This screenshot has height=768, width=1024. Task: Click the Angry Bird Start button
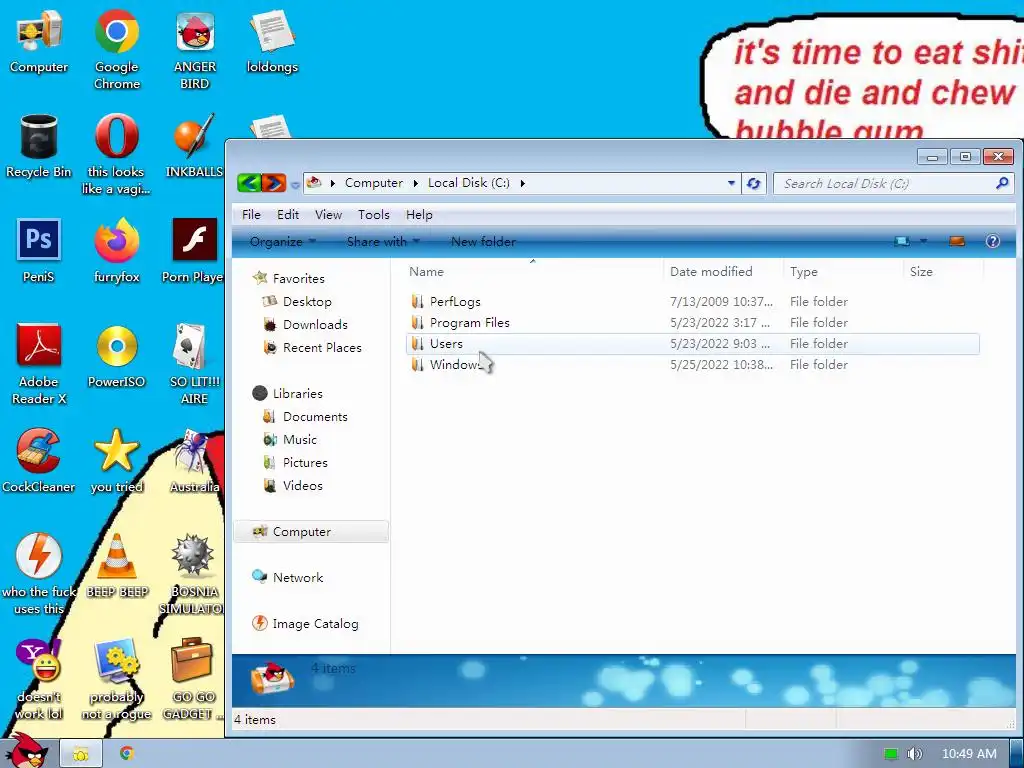tap(26, 750)
